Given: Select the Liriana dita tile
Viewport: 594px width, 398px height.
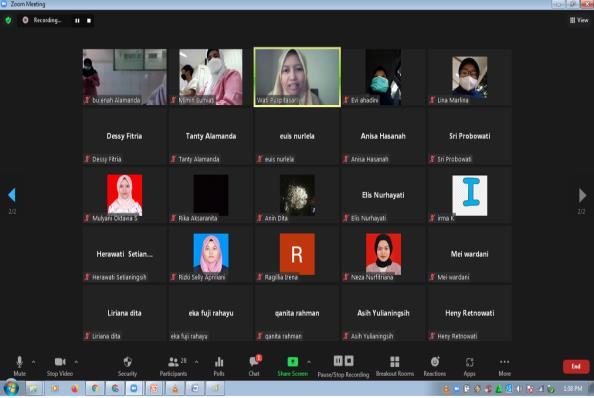Looking at the screenshot, I should (125, 313).
